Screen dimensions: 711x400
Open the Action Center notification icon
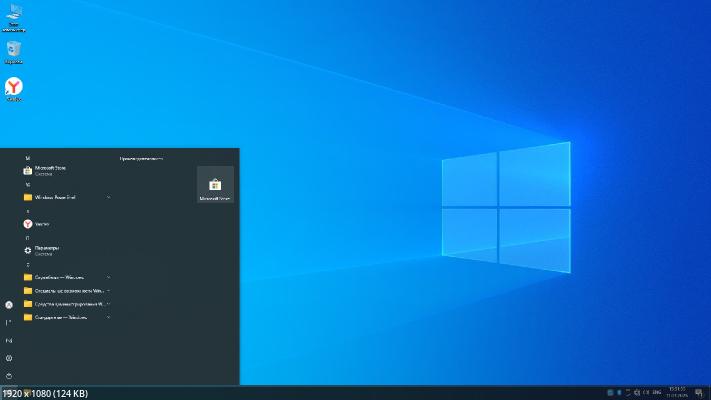pyautogui.click(x=699, y=392)
